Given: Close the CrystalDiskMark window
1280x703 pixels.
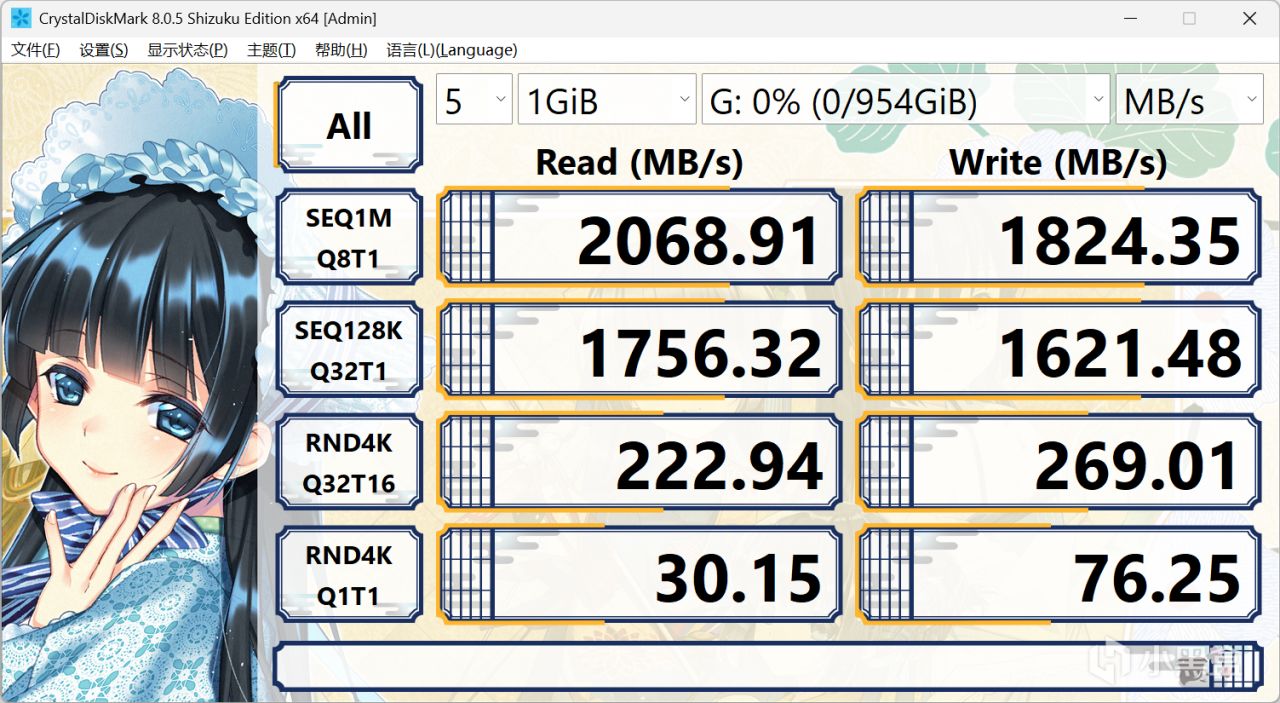Looking at the screenshot, I should point(1249,18).
